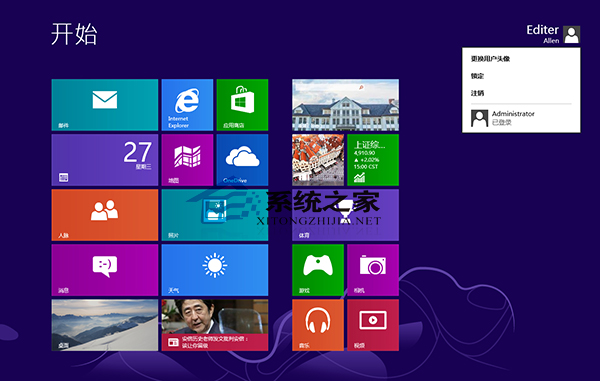The width and height of the screenshot is (600, 381).
Task: Open the News tile with man's photo
Action: pos(215,325)
